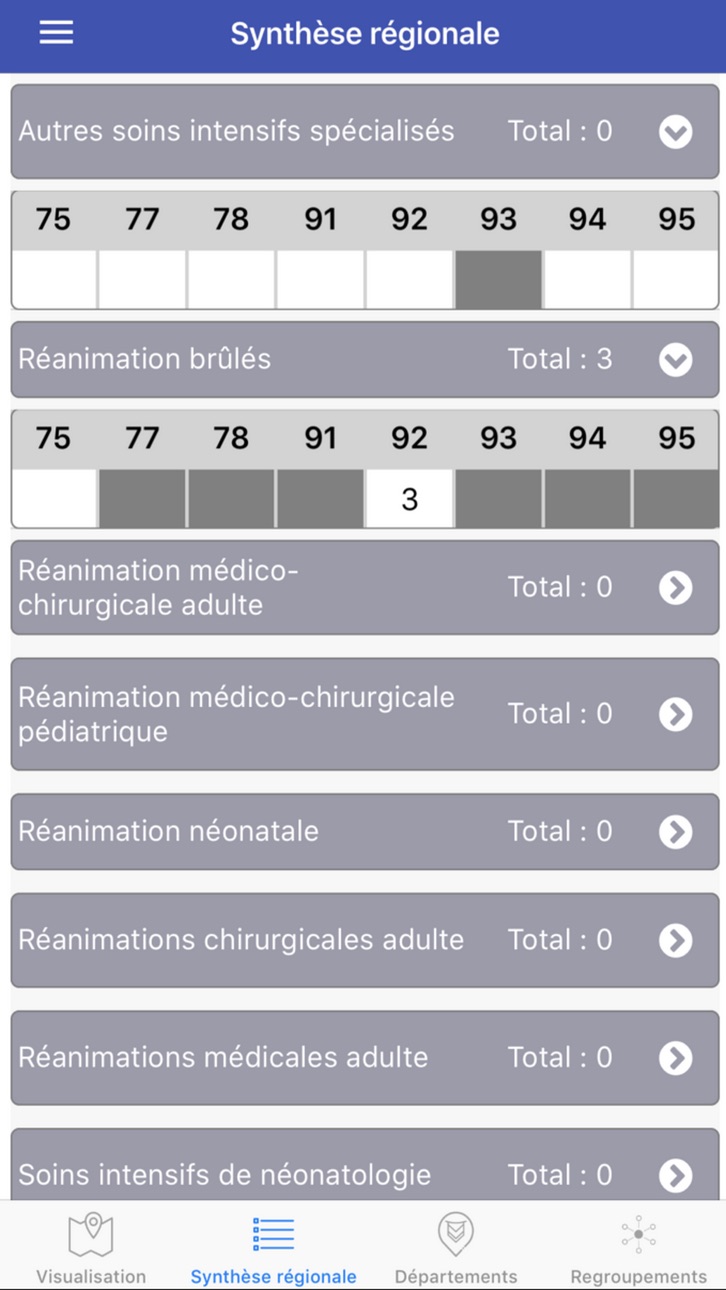This screenshot has height=1290, width=726.
Task: Tap the Visualisation map icon
Action: click(91, 1234)
